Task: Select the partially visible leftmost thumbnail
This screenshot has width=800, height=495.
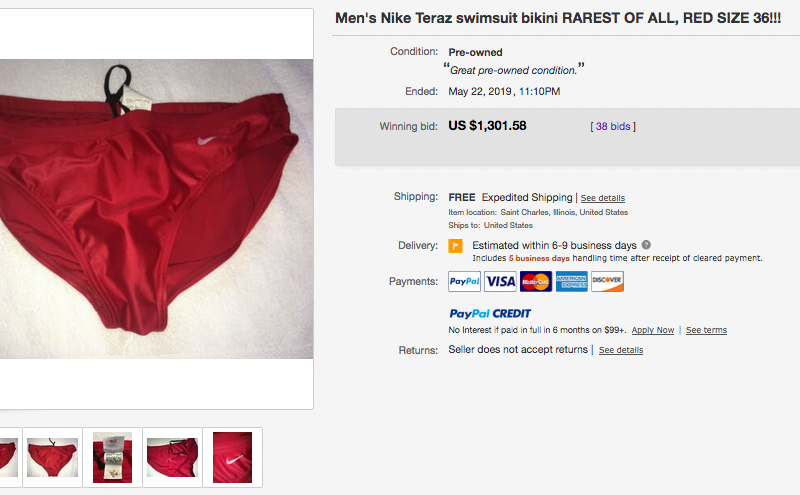Action: pos(8,457)
